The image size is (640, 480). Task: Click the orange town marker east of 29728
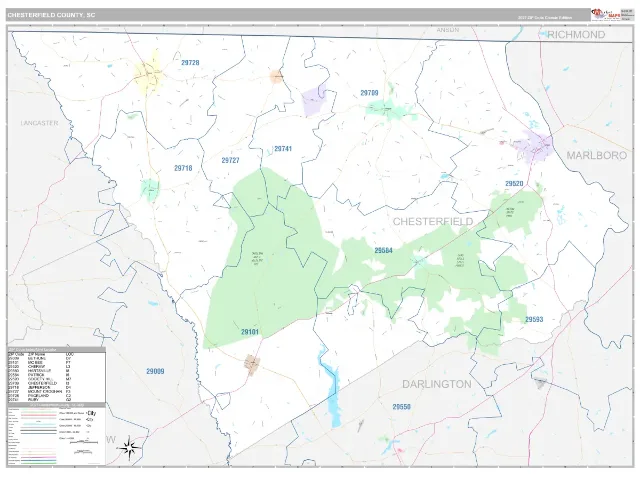276,76
